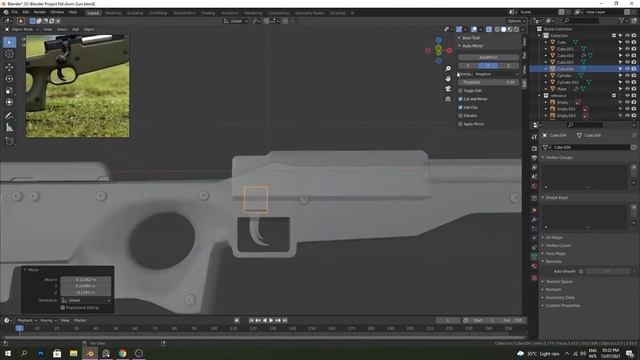The height and width of the screenshot is (360, 640).
Task: Click the Windows Start button
Action: tap(8, 353)
